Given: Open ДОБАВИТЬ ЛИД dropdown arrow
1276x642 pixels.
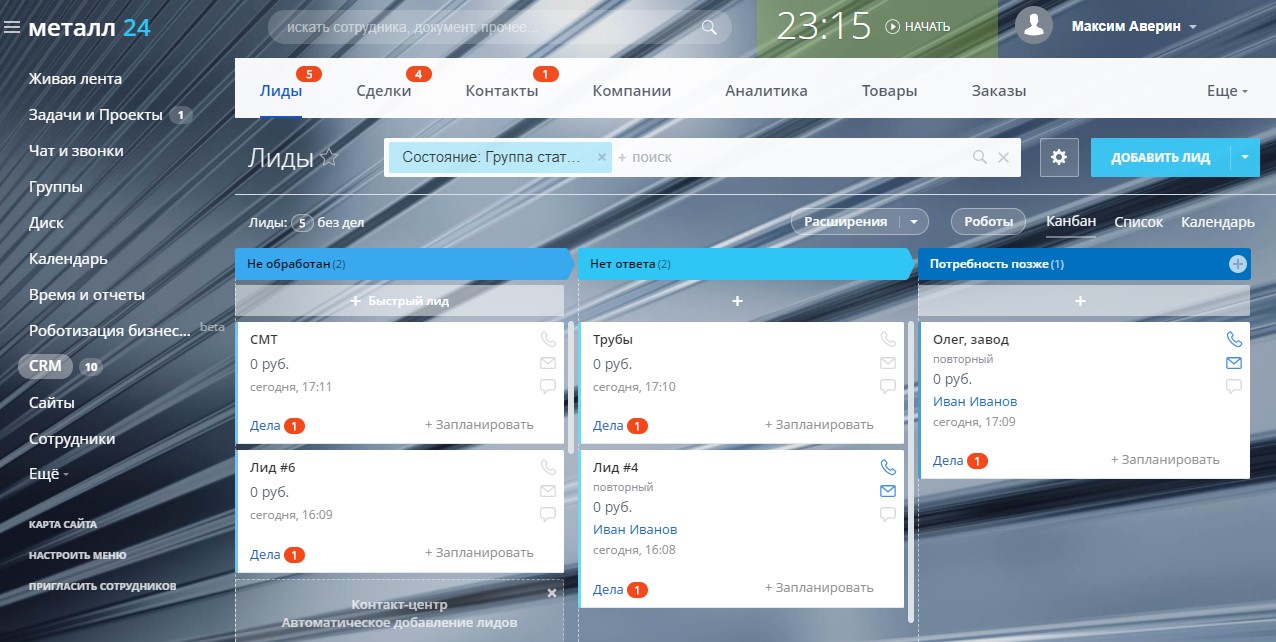Looking at the screenshot, I should click(1245, 157).
